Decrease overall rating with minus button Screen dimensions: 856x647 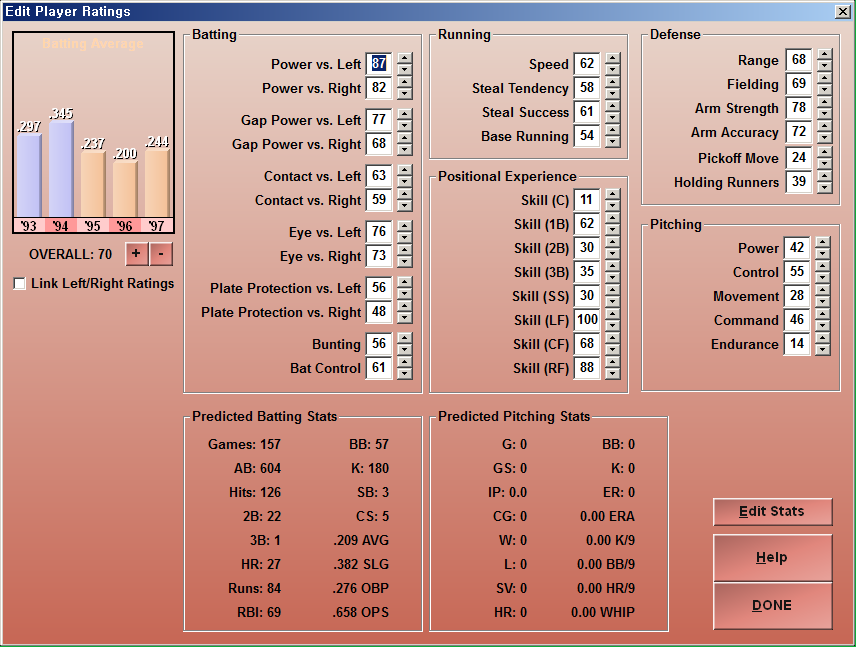(162, 254)
